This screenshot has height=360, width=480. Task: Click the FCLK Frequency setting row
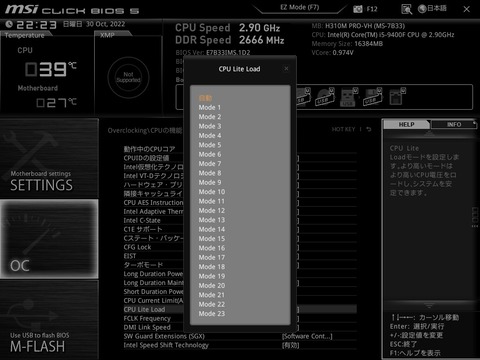click(239, 318)
